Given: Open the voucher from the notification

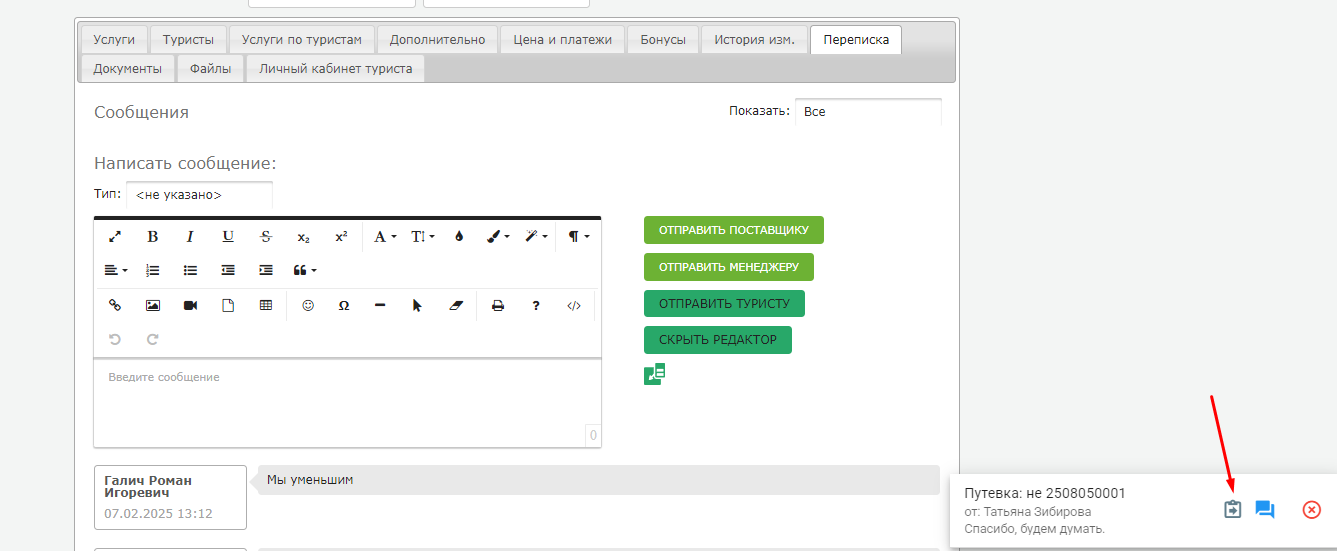Looking at the screenshot, I should 1233,510.
